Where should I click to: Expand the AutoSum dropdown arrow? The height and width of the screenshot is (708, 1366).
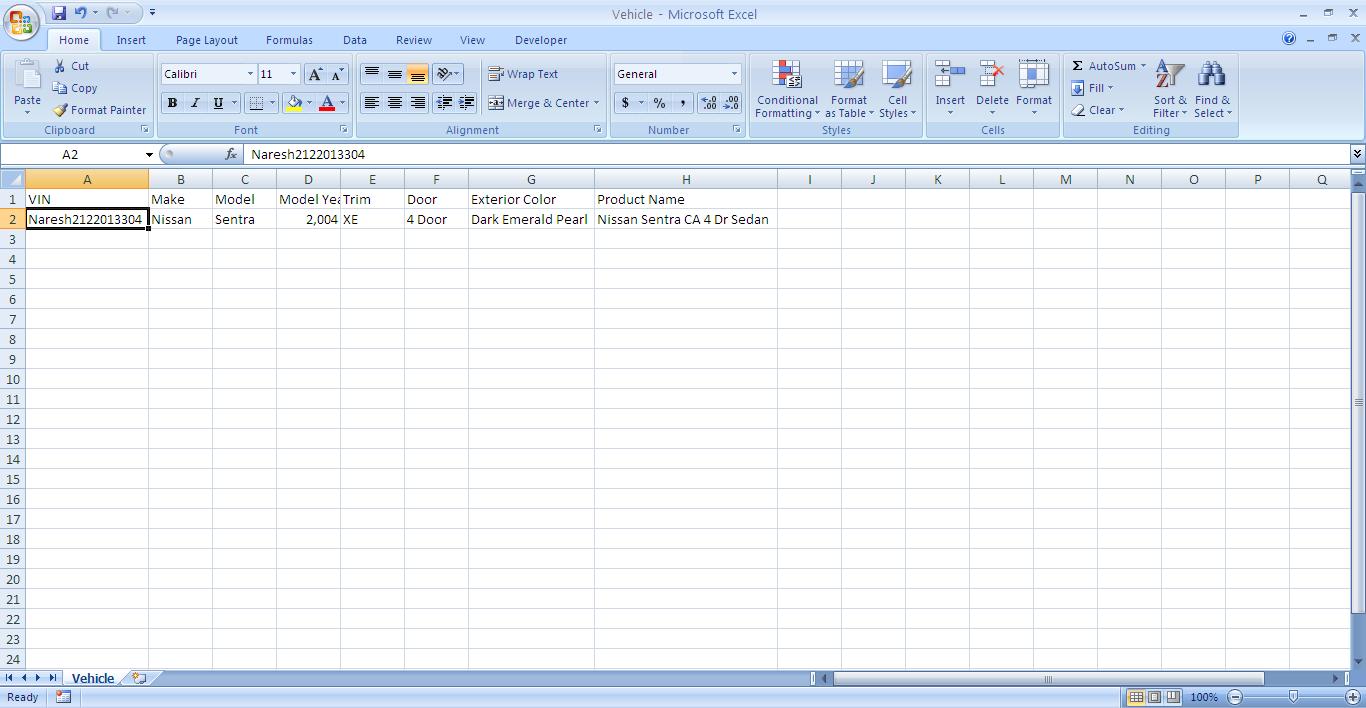pyautogui.click(x=1143, y=66)
